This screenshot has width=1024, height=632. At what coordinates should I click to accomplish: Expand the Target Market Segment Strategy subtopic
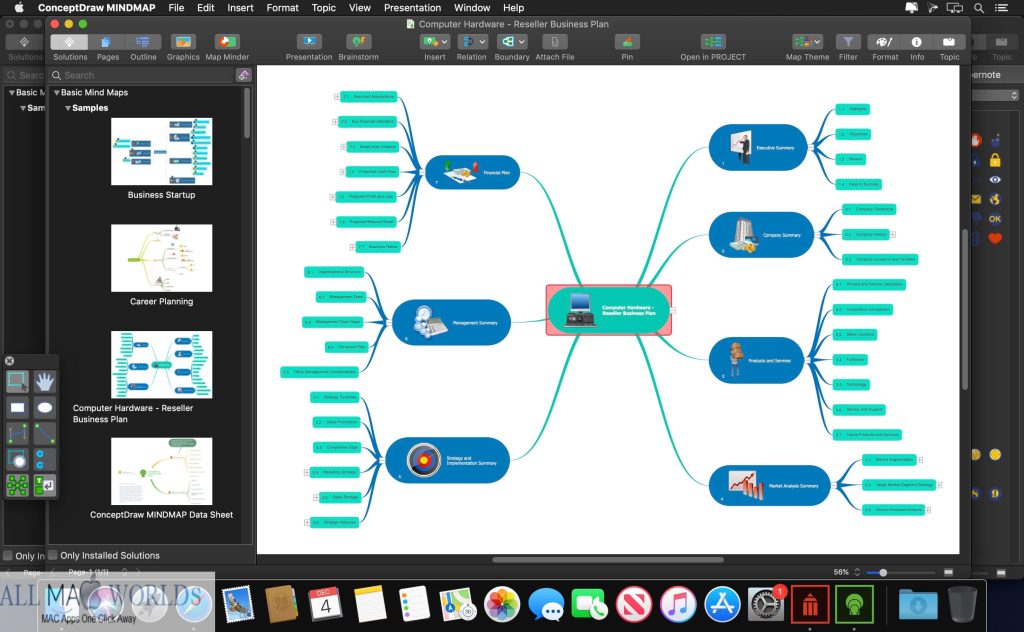tap(940, 484)
